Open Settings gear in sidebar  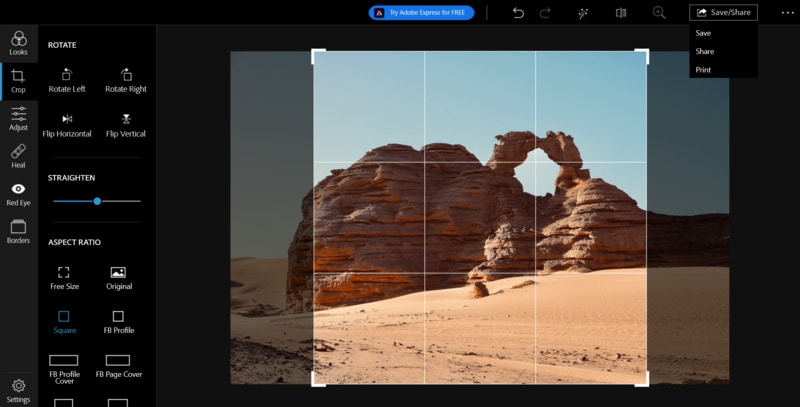pyautogui.click(x=18, y=391)
